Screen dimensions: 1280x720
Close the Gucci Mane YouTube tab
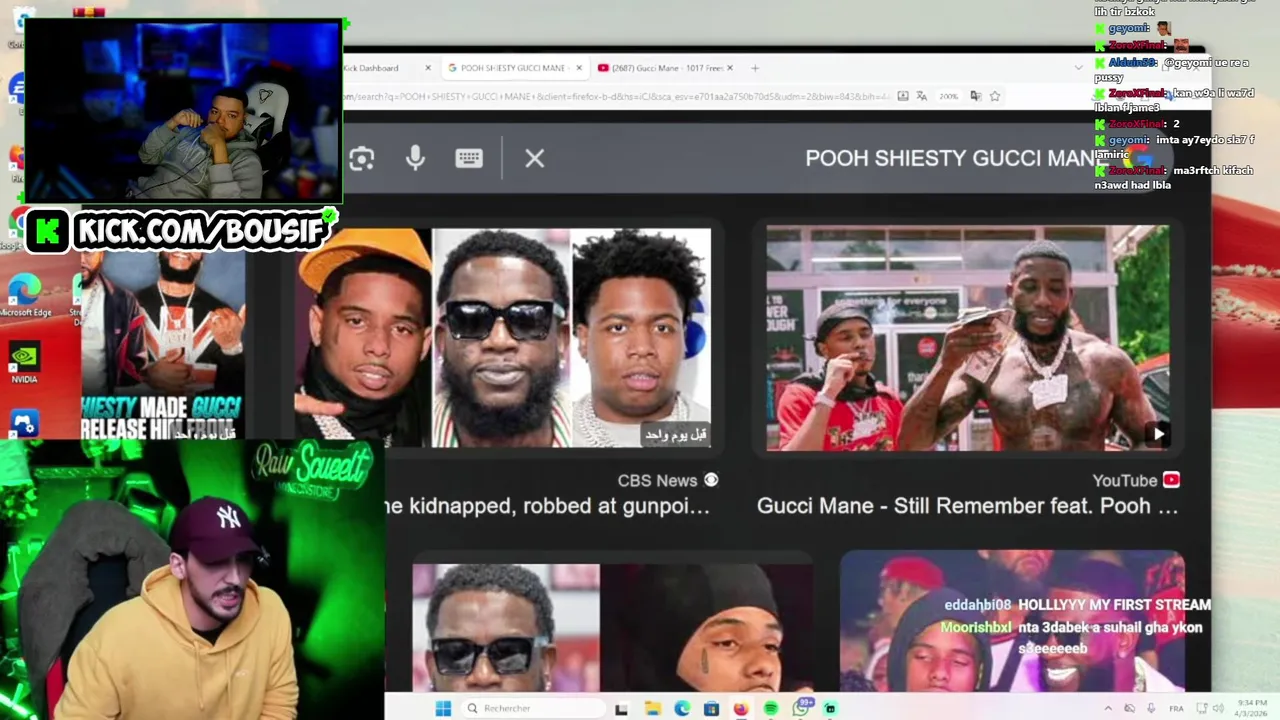pos(730,68)
